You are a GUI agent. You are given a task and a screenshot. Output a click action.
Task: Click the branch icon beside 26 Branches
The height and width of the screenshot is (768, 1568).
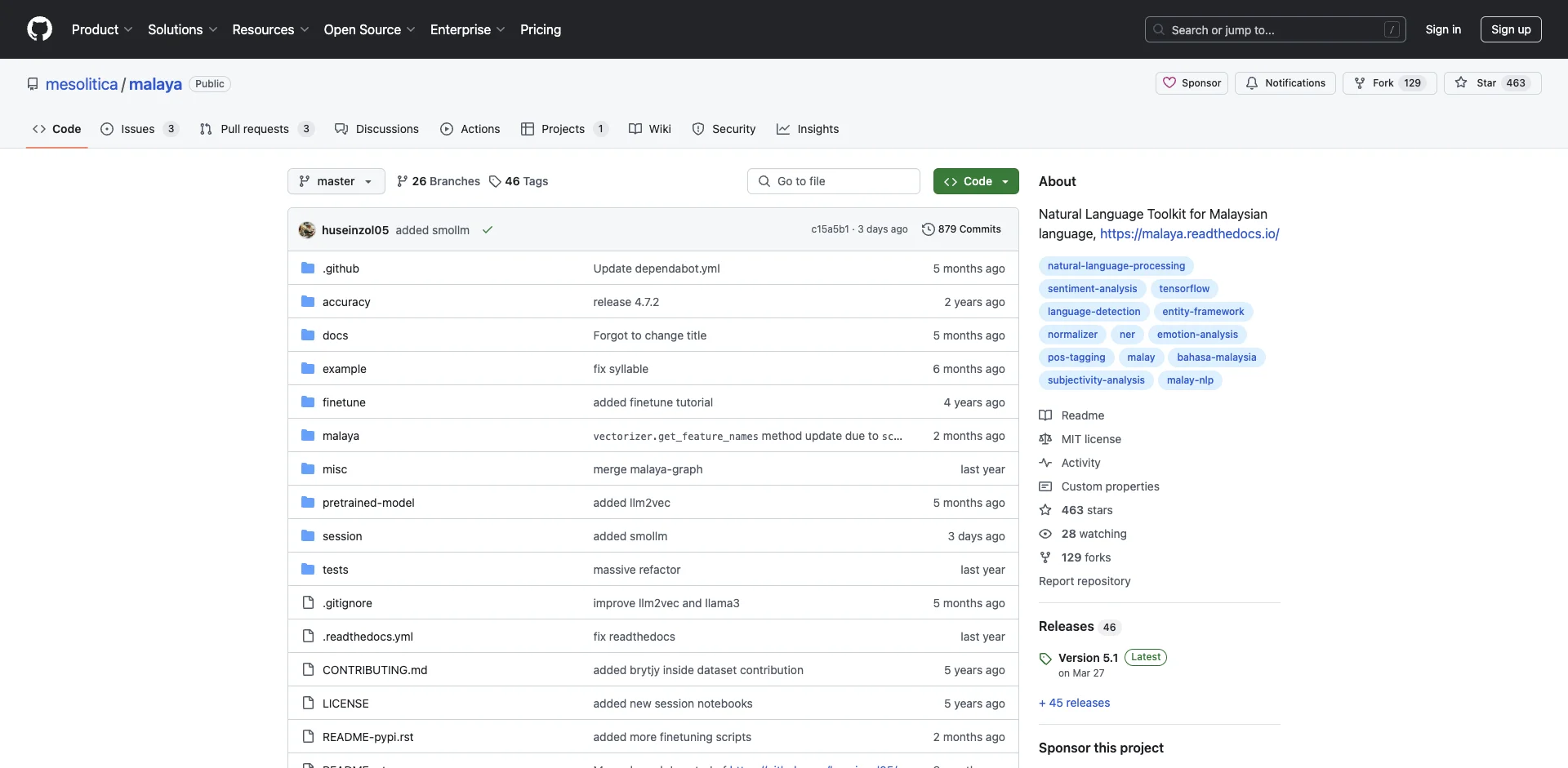(402, 181)
